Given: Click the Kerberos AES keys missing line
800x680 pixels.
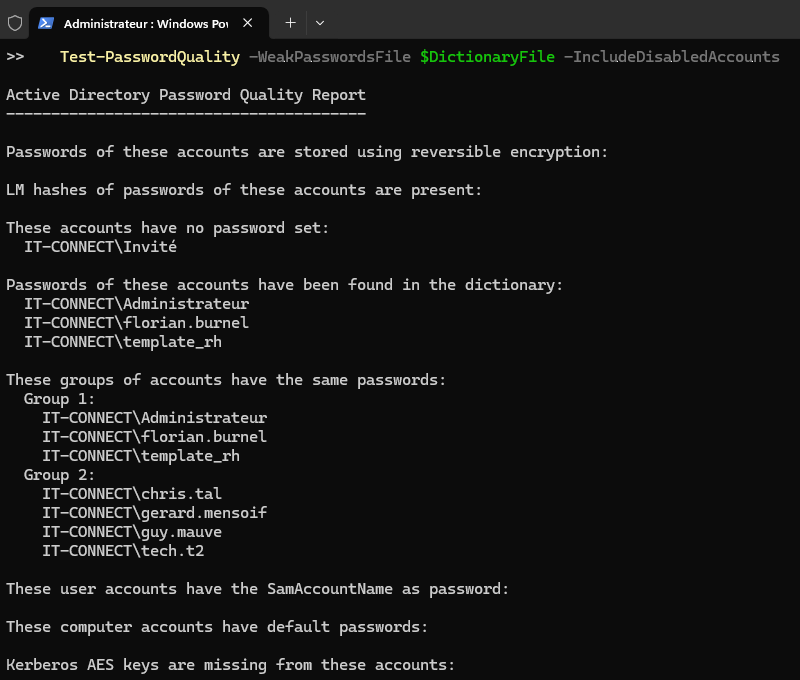Looking at the screenshot, I should (230, 665).
